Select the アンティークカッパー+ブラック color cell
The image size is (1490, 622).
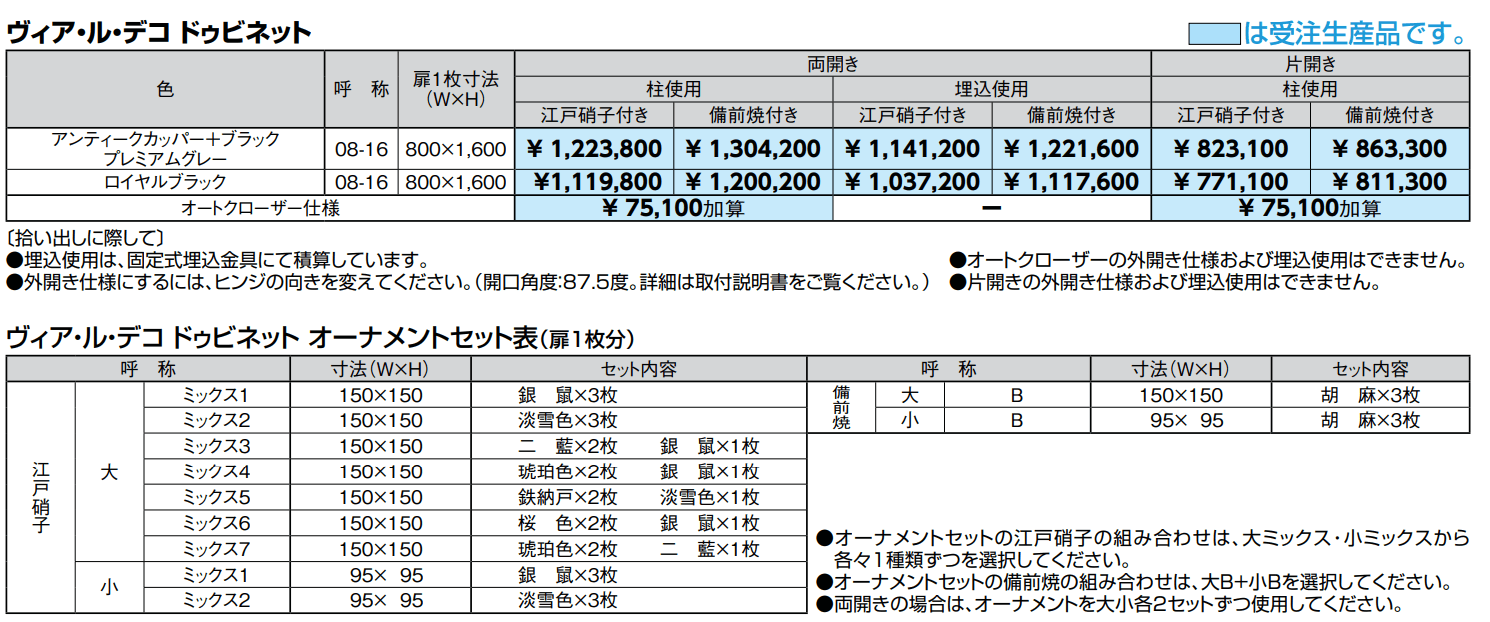tap(166, 139)
